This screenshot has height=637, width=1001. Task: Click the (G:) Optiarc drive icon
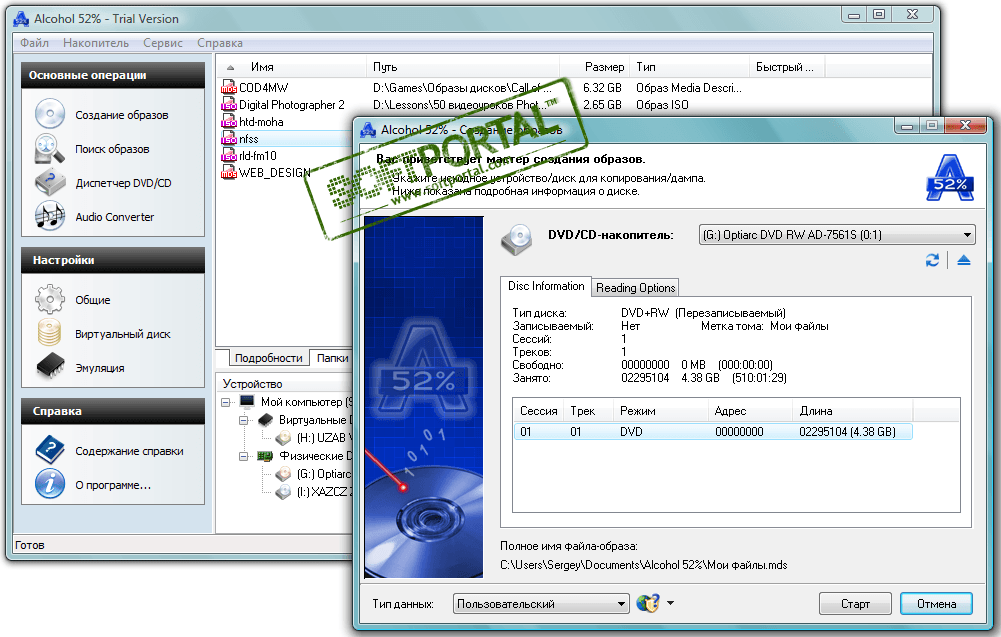point(283,474)
